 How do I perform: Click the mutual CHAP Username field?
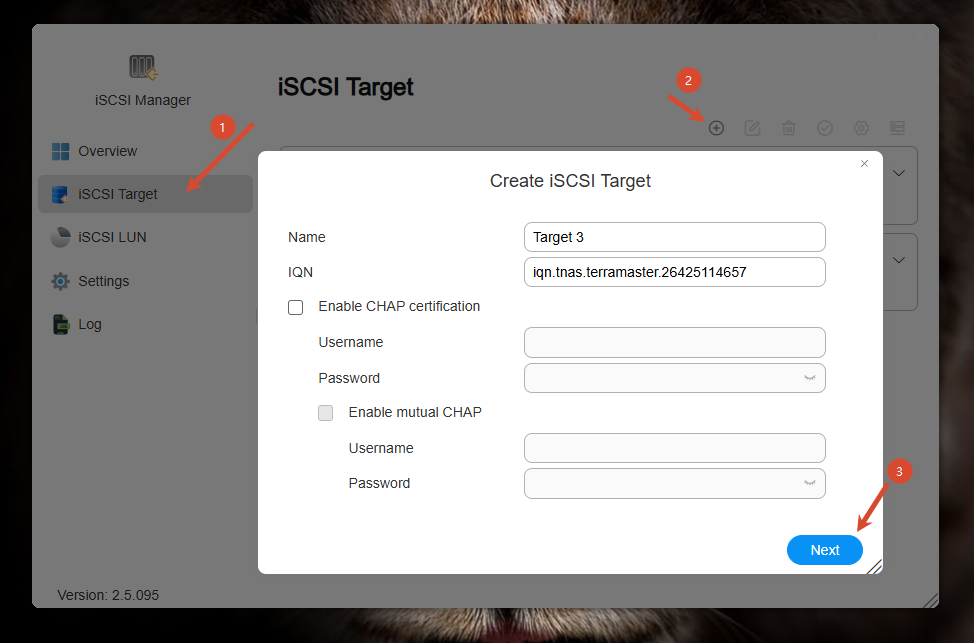pos(675,448)
